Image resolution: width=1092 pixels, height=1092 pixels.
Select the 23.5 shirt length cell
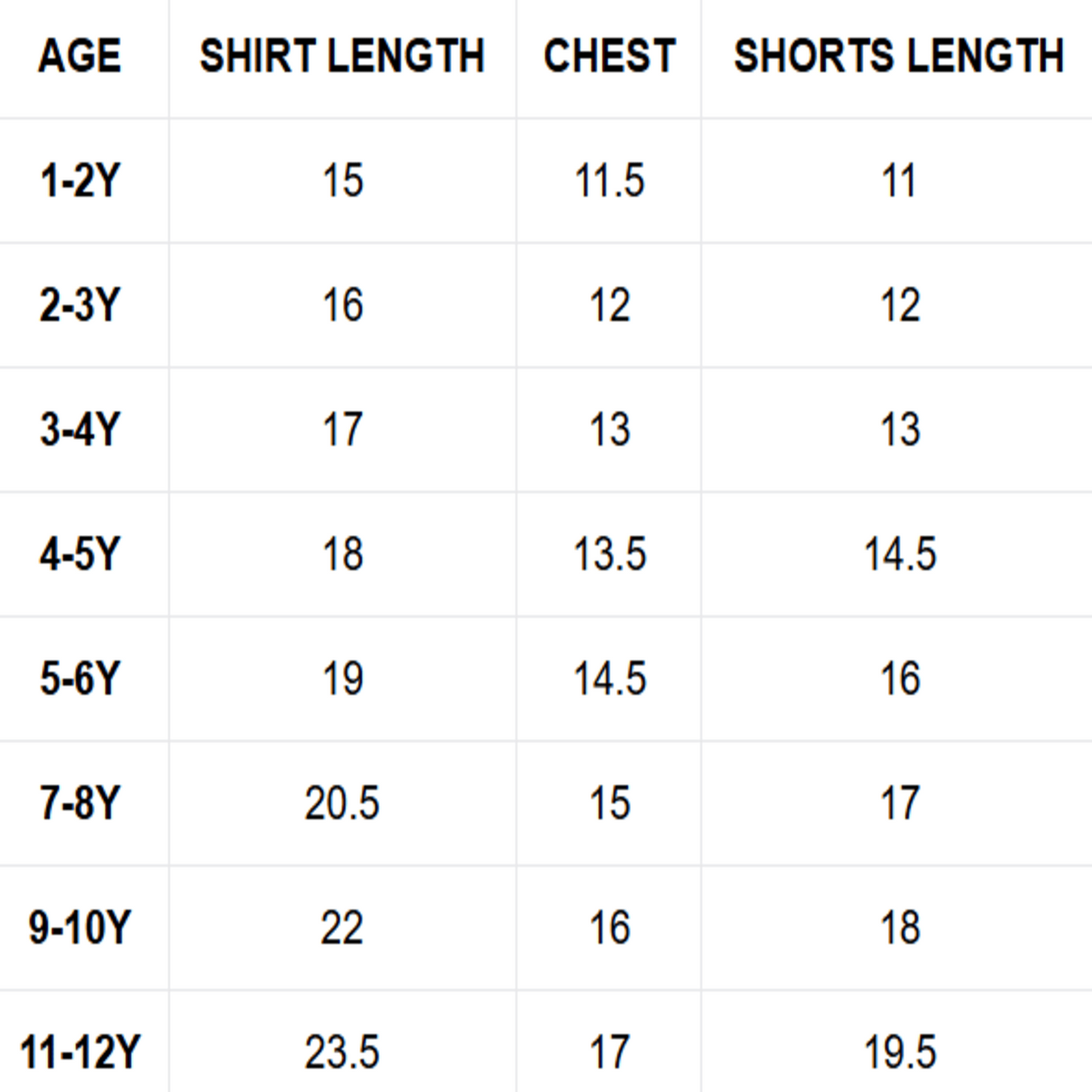[342, 1051]
